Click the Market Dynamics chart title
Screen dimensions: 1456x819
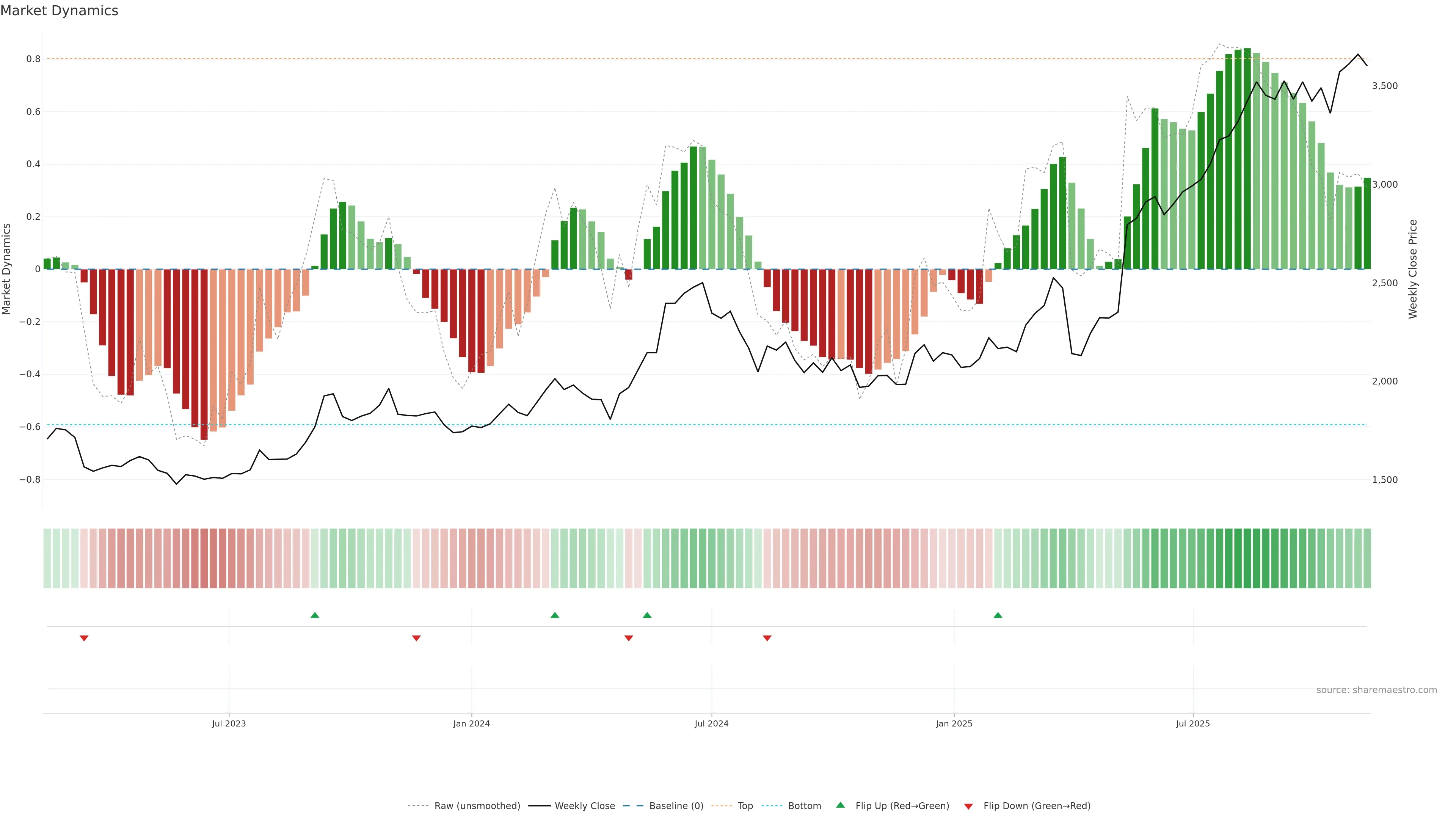(60, 11)
